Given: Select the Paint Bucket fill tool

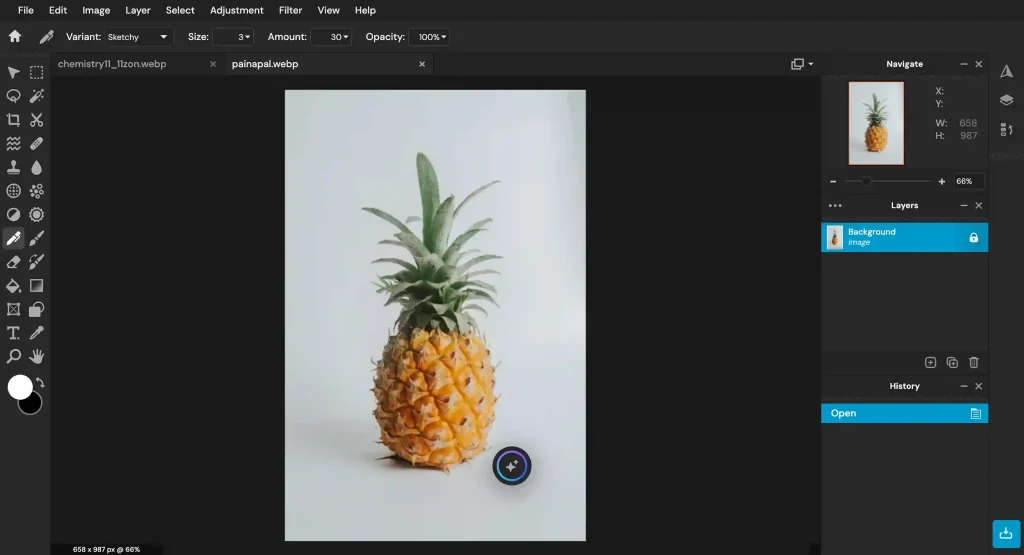Looking at the screenshot, I should coord(13,286).
